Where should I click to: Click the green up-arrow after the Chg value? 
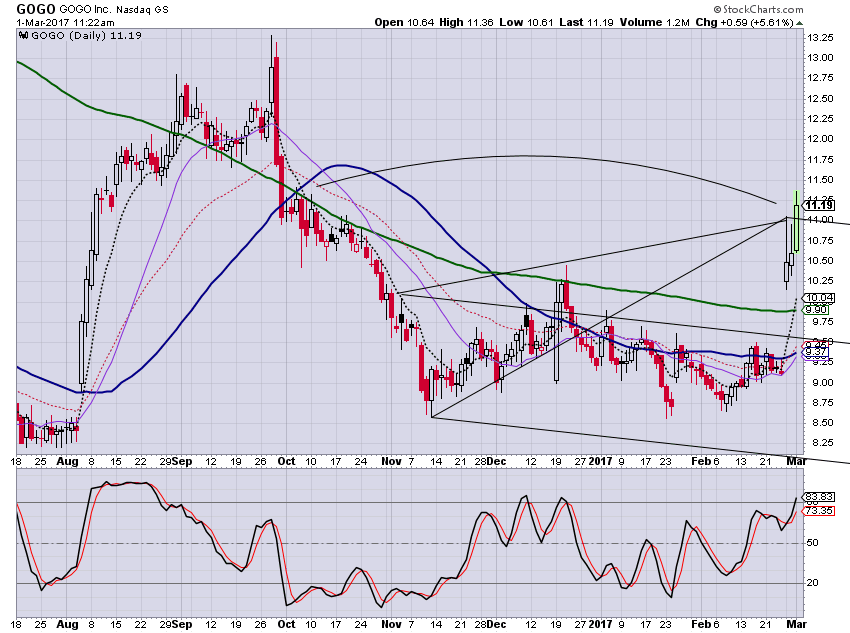(x=800, y=23)
